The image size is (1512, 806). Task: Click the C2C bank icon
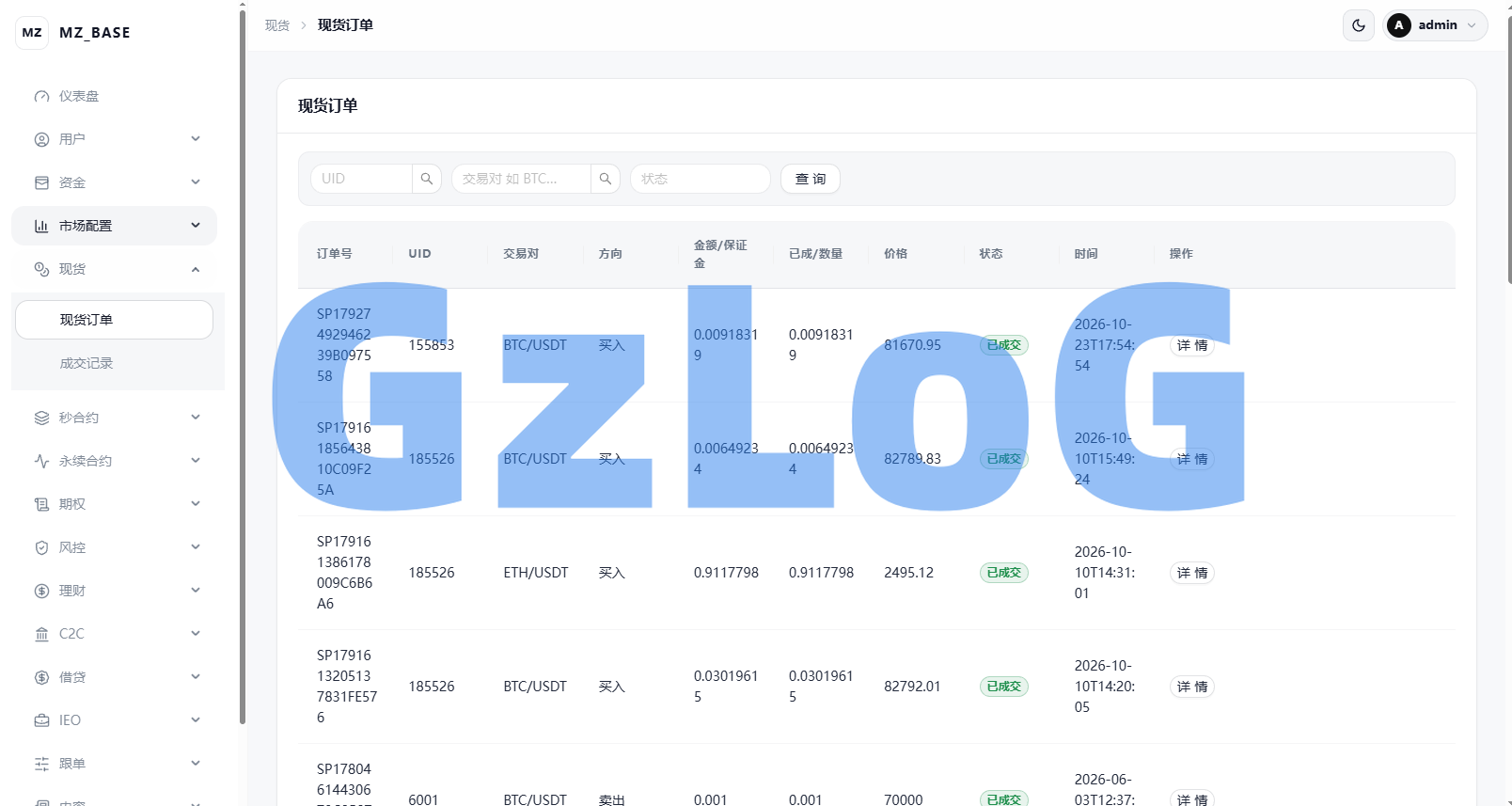41,634
